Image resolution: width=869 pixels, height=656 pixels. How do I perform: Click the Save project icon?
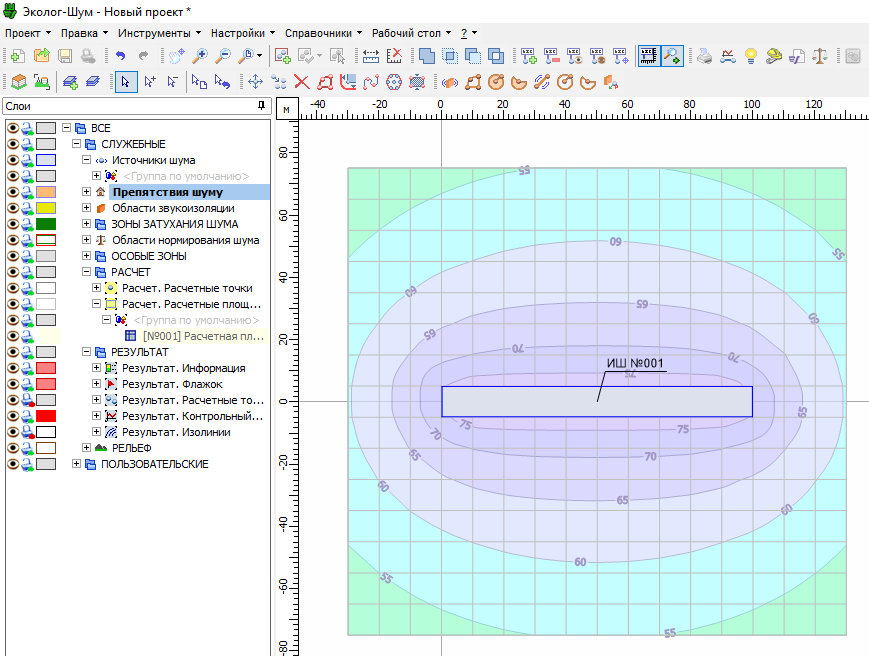[x=65, y=56]
